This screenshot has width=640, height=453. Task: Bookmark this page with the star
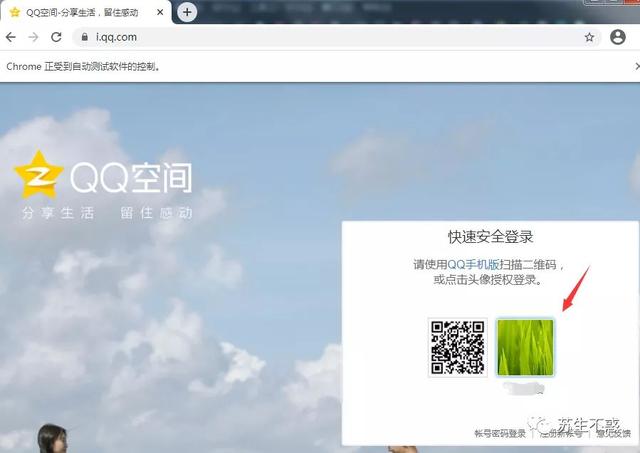[589, 38]
